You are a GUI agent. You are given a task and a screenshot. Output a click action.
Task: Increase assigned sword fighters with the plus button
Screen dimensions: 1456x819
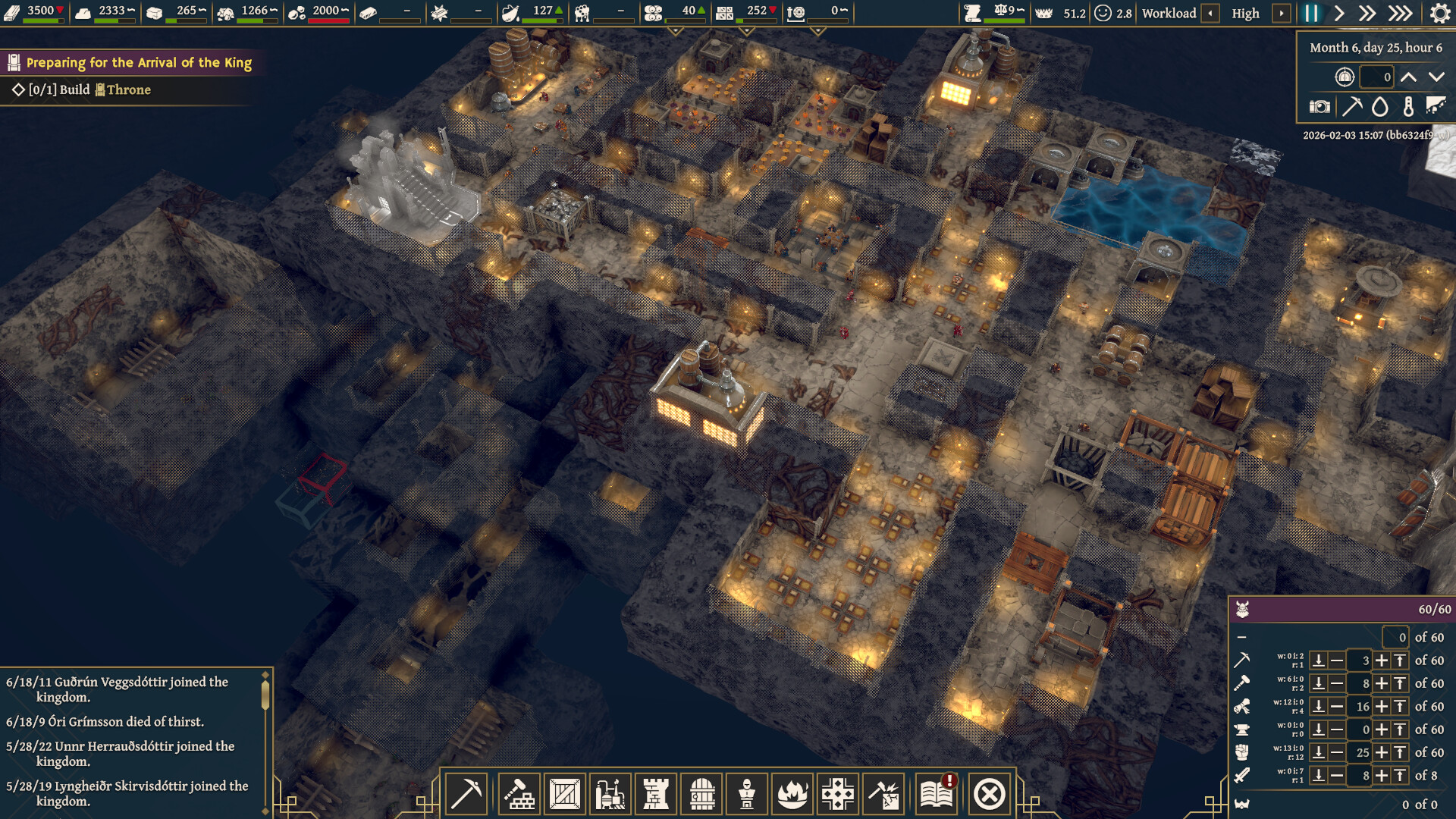(x=1382, y=775)
